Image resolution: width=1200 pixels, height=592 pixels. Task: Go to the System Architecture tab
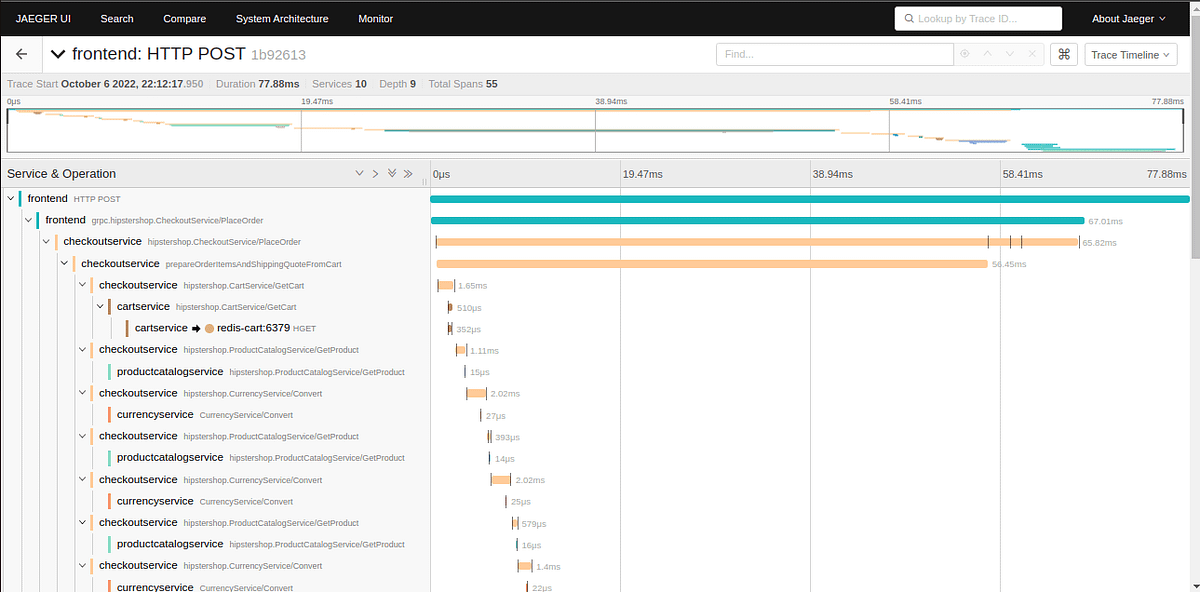tap(280, 18)
